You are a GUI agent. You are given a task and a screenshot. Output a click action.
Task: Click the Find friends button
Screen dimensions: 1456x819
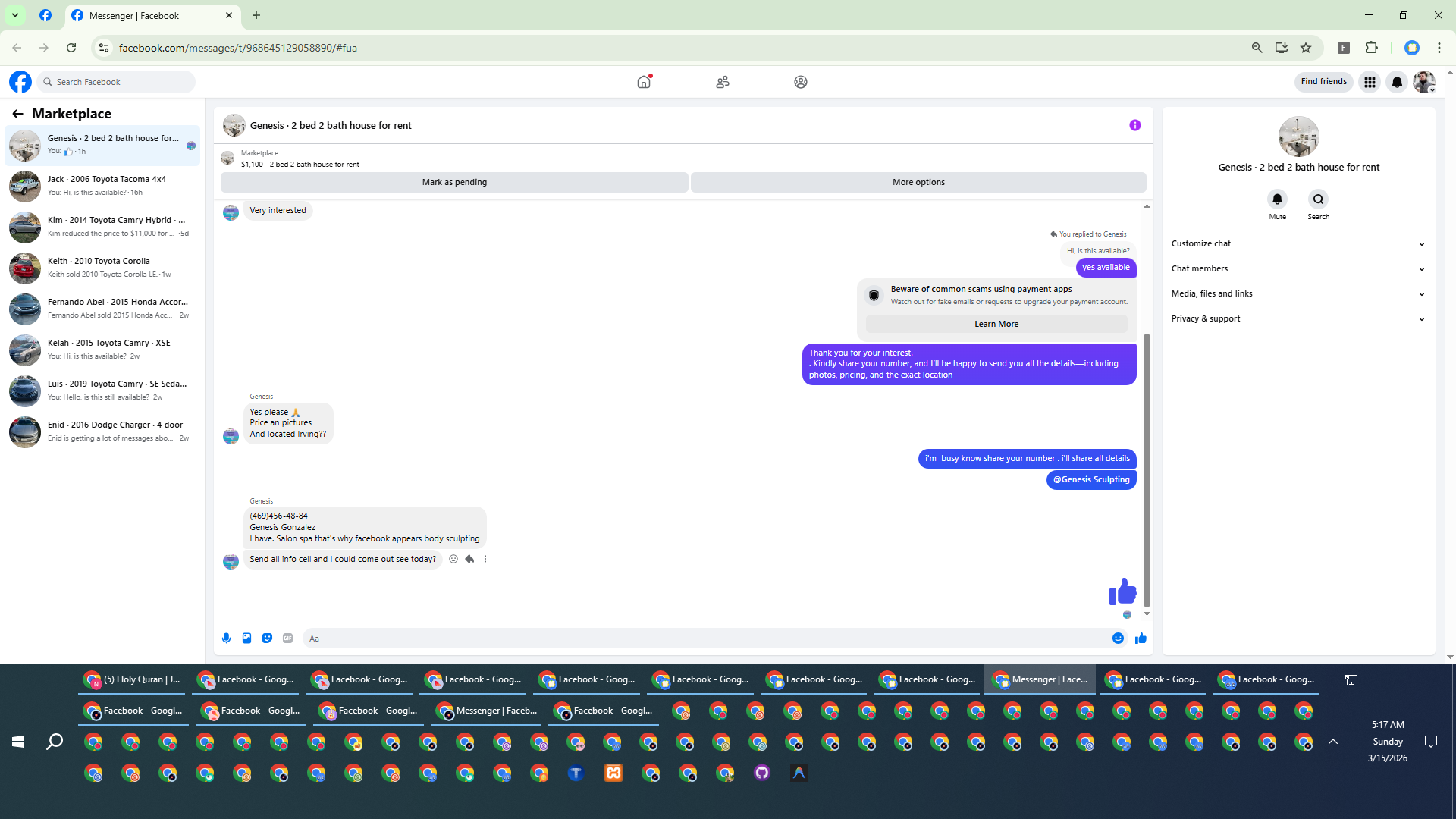pyautogui.click(x=1324, y=82)
